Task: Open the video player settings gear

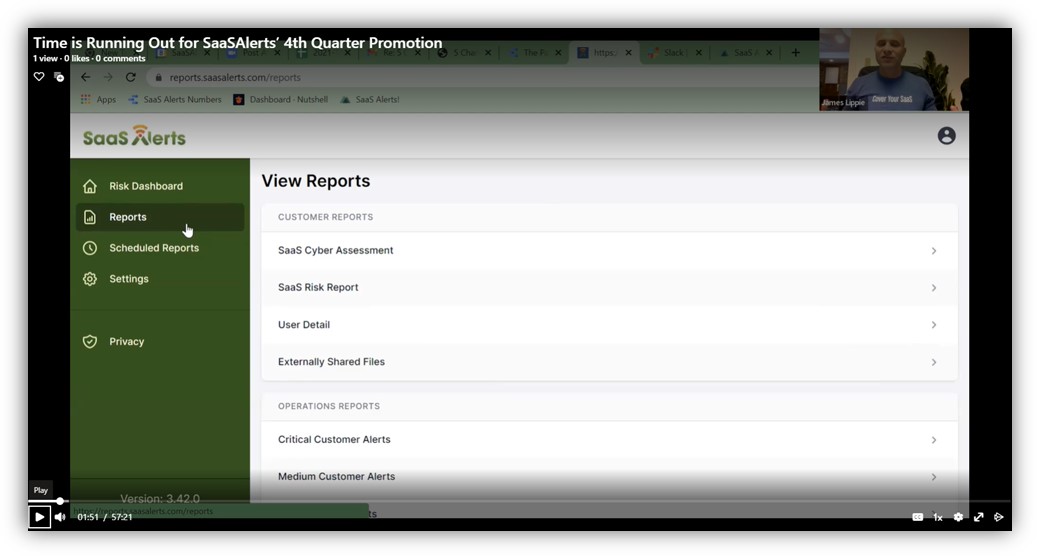Action: [x=958, y=517]
